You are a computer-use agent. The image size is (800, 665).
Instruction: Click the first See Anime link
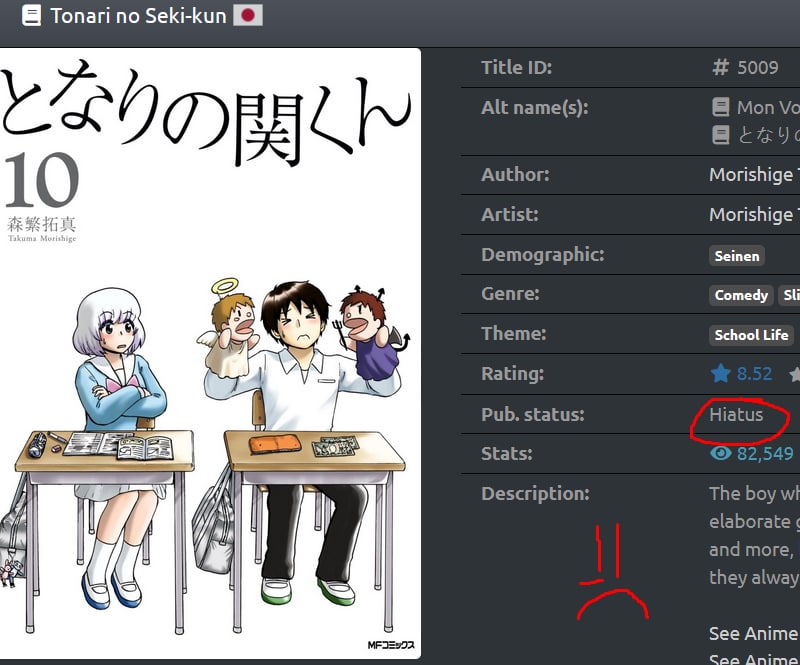754,633
